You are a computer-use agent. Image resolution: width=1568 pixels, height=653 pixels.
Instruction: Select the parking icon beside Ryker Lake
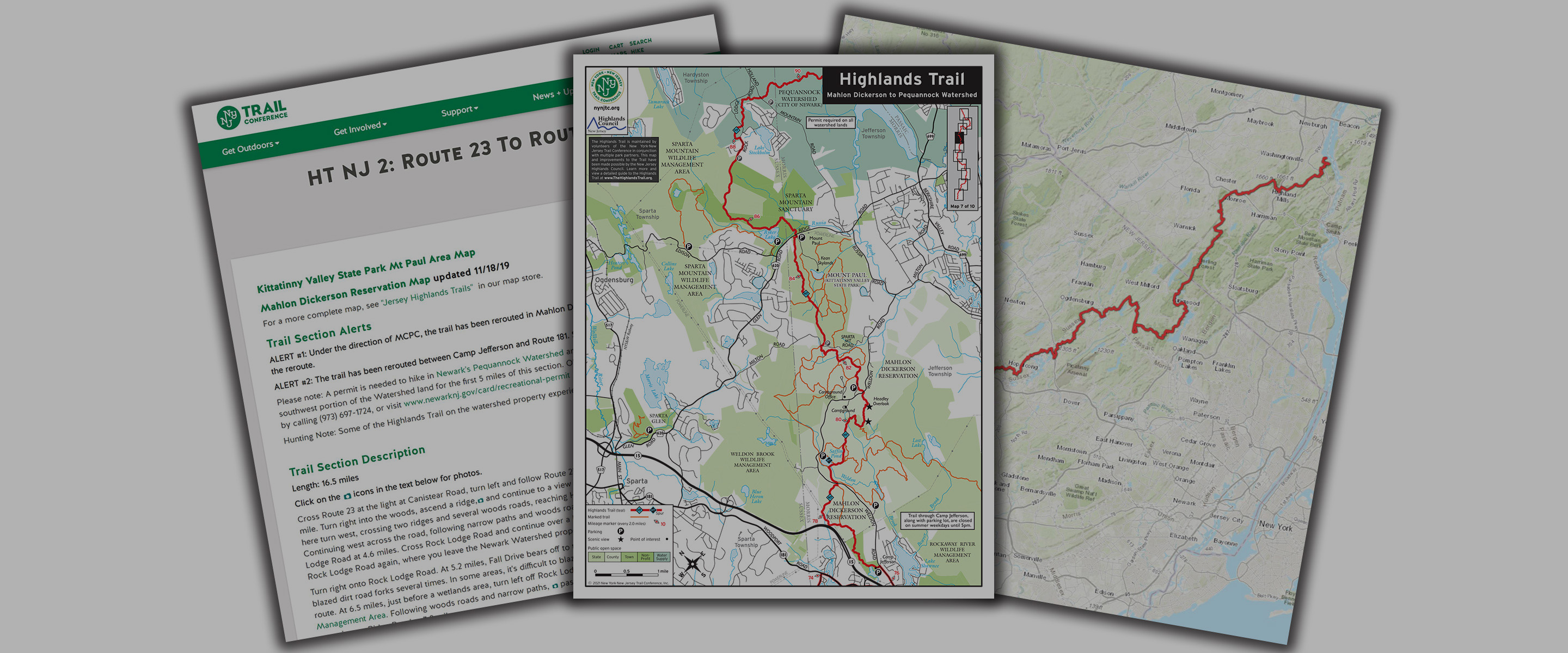[x=777, y=242]
